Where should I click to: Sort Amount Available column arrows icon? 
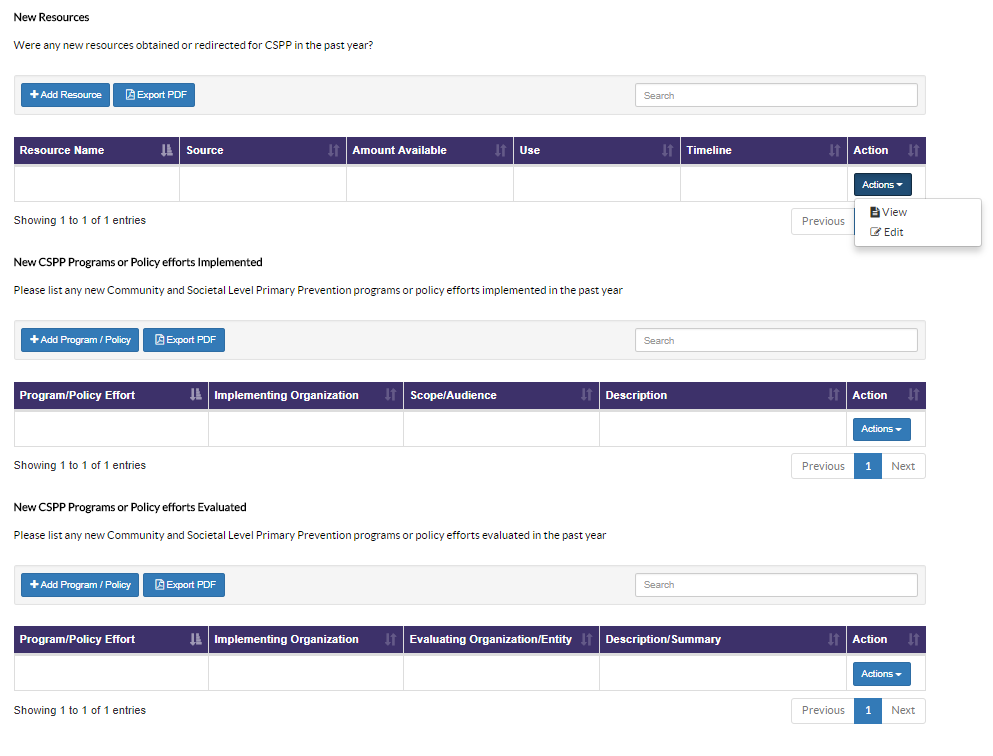(500, 151)
